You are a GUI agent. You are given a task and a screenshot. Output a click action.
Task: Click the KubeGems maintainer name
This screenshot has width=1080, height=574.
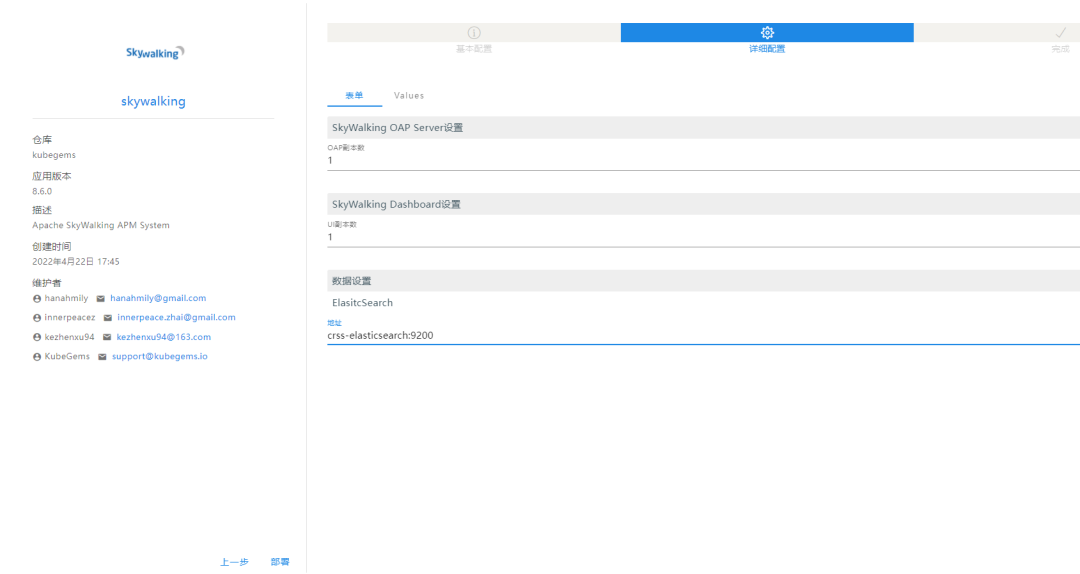(67, 356)
